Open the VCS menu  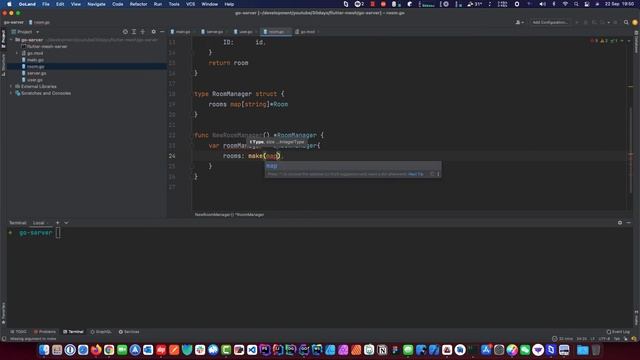tap(191, 4)
